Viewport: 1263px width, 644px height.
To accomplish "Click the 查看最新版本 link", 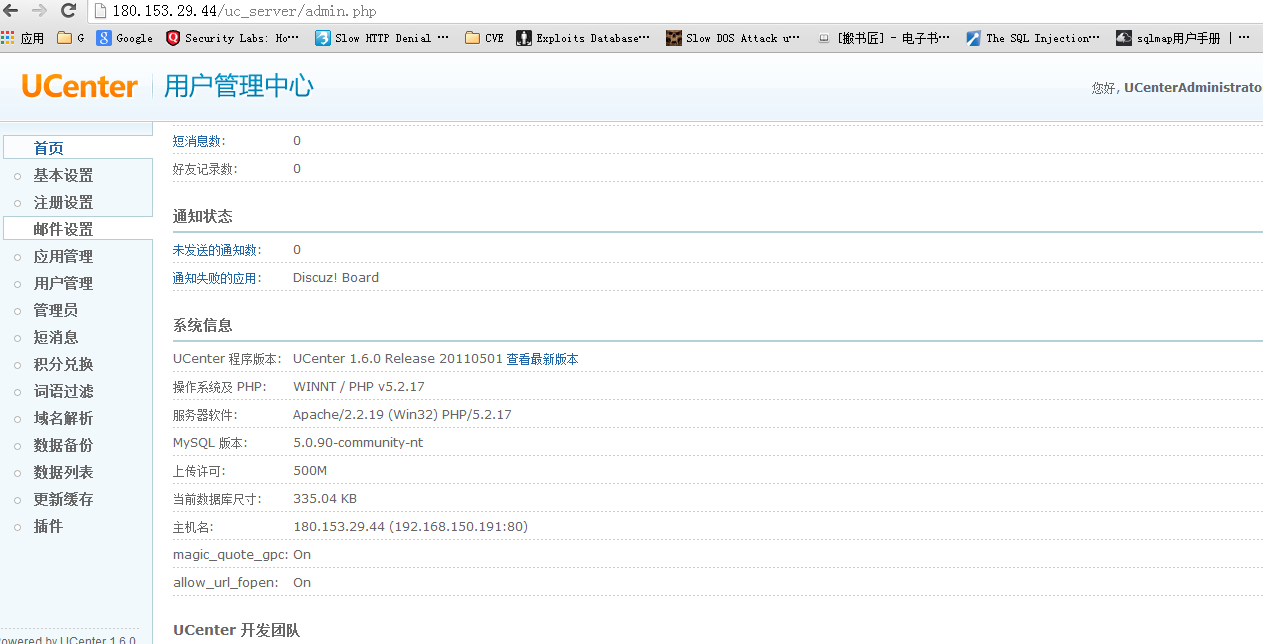I will (542, 359).
